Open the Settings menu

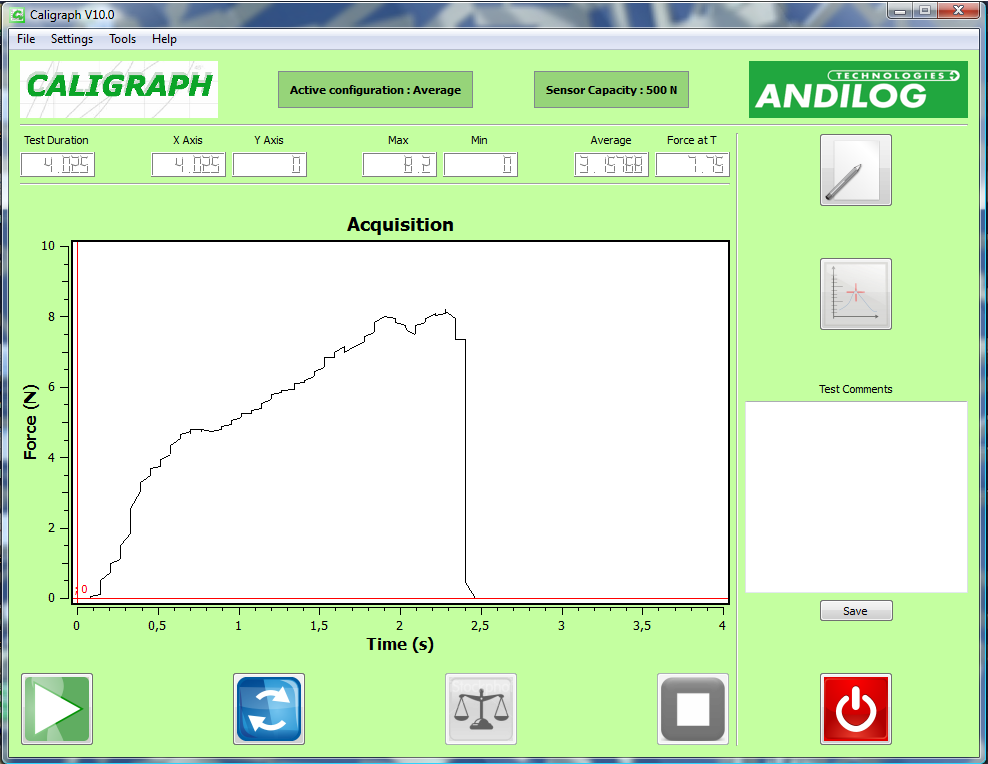(72, 39)
